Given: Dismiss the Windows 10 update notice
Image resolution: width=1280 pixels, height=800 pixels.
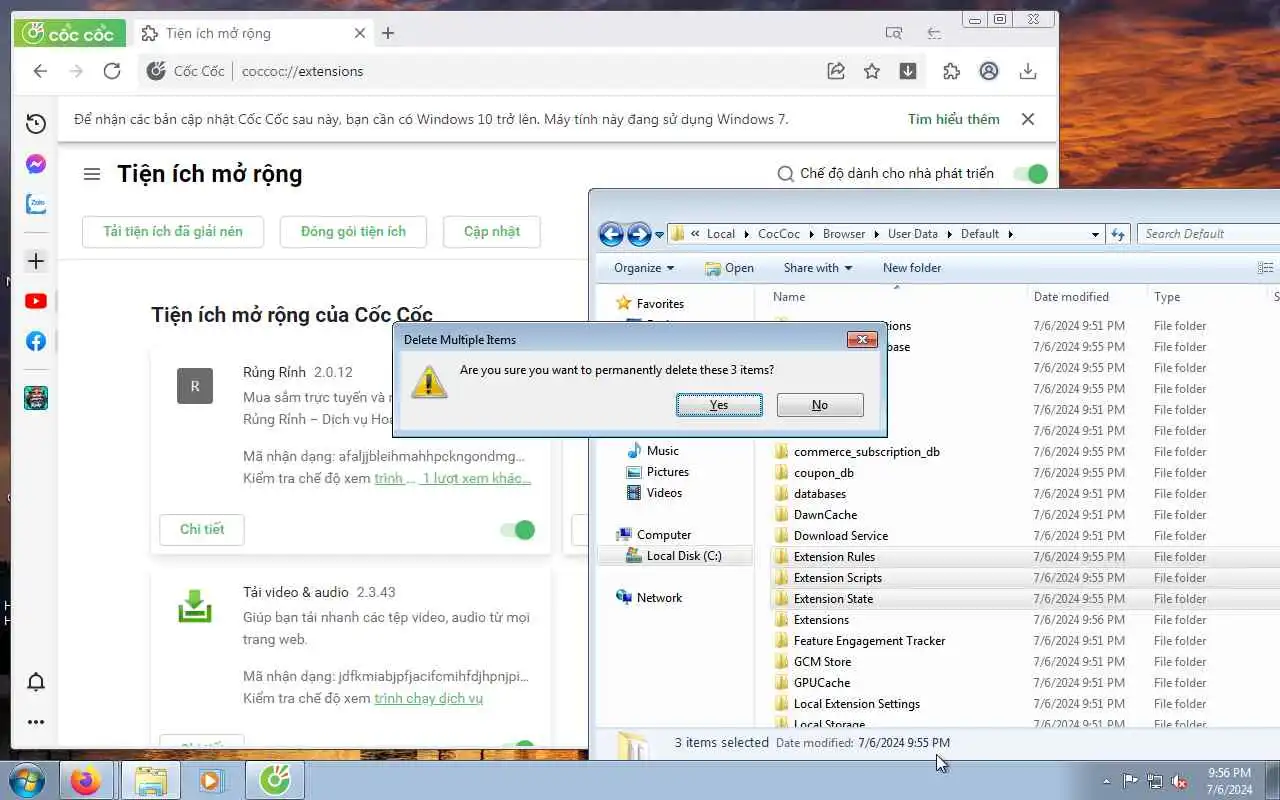Looking at the screenshot, I should tap(1028, 119).
